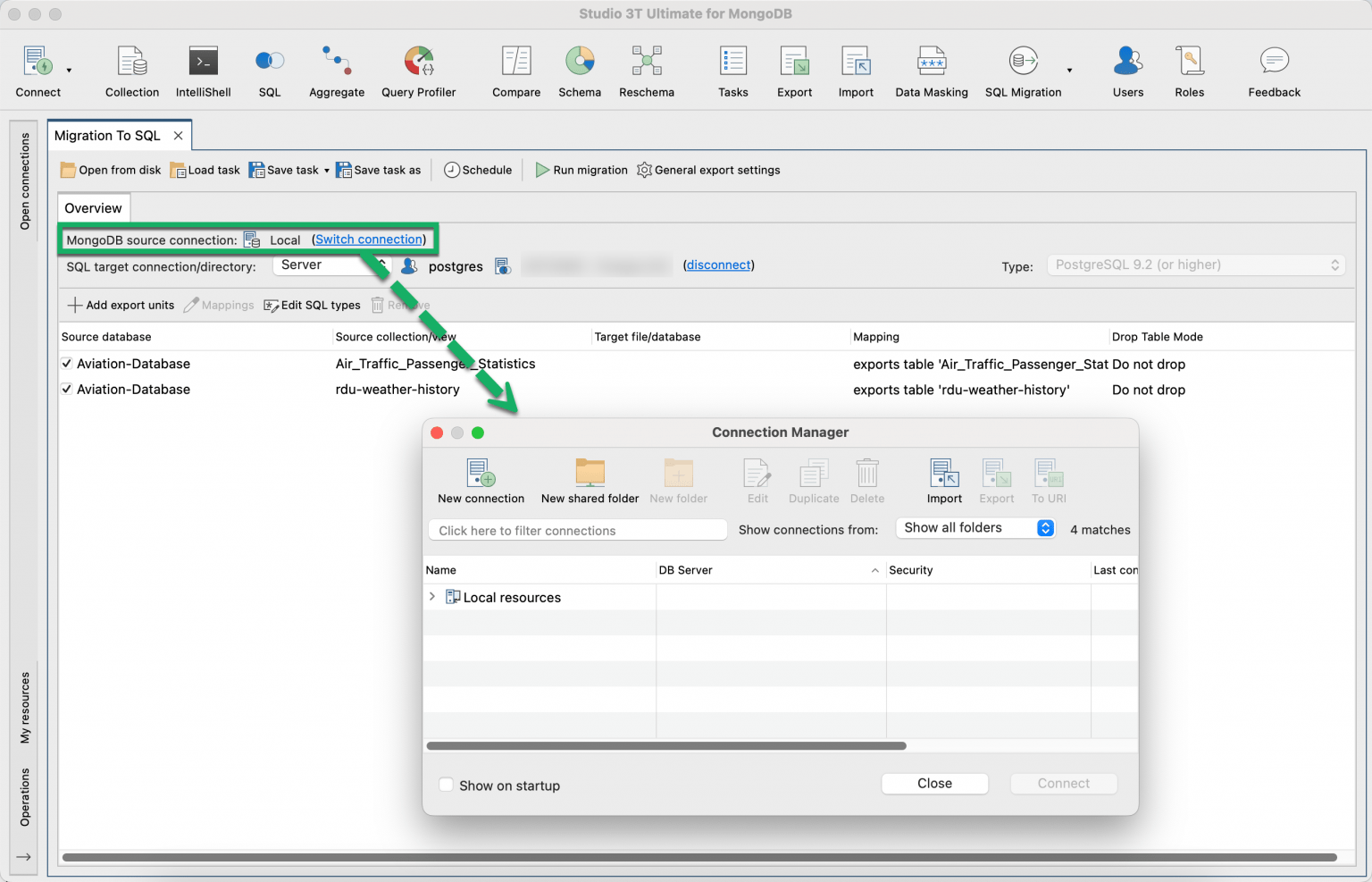This screenshot has width=1372, height=882.
Task: Switch to the Overview tab
Action: 93,207
